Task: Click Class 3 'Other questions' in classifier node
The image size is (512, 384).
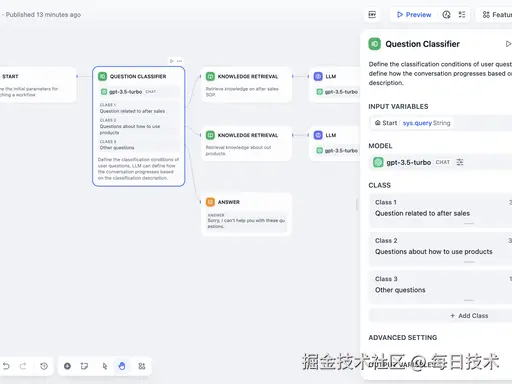Action: [x=139, y=145]
